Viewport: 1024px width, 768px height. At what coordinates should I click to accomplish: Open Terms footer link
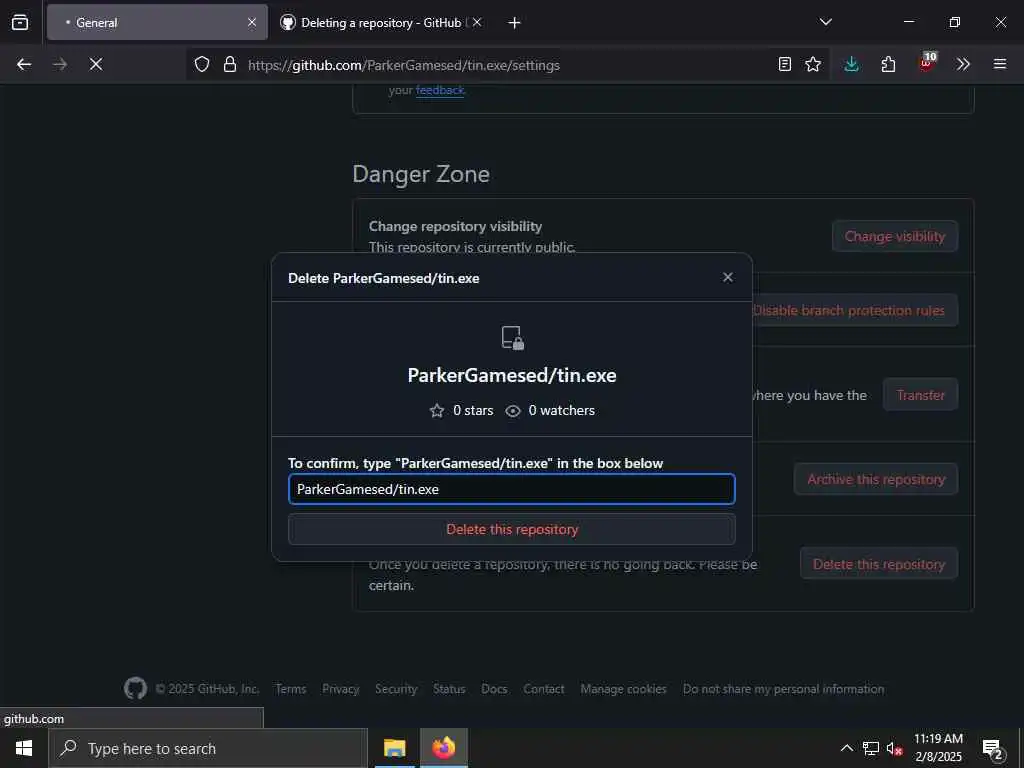[x=291, y=689]
